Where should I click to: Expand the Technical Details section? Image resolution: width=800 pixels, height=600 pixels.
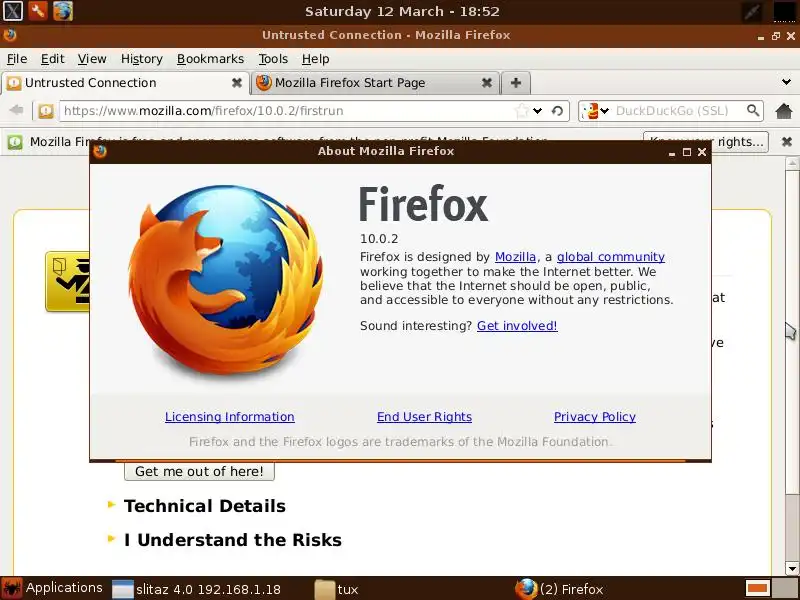point(205,506)
